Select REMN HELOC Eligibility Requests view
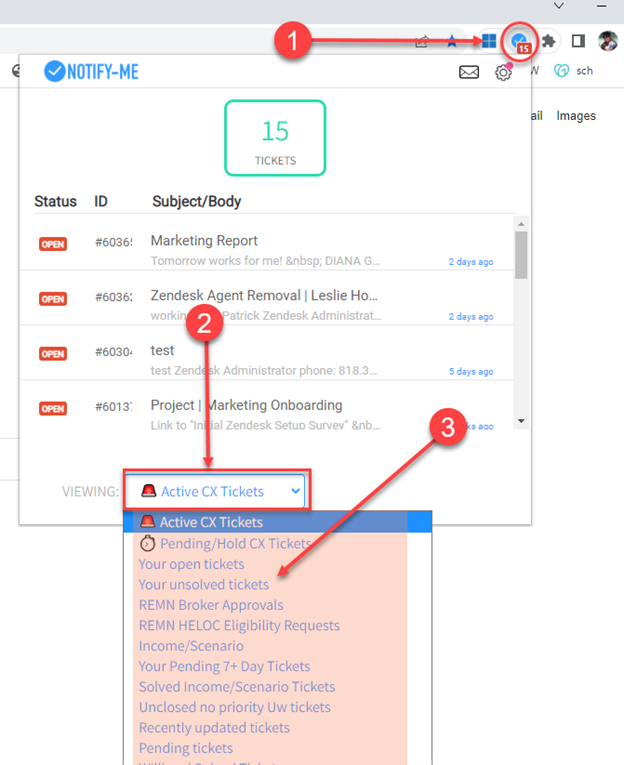 278,625
